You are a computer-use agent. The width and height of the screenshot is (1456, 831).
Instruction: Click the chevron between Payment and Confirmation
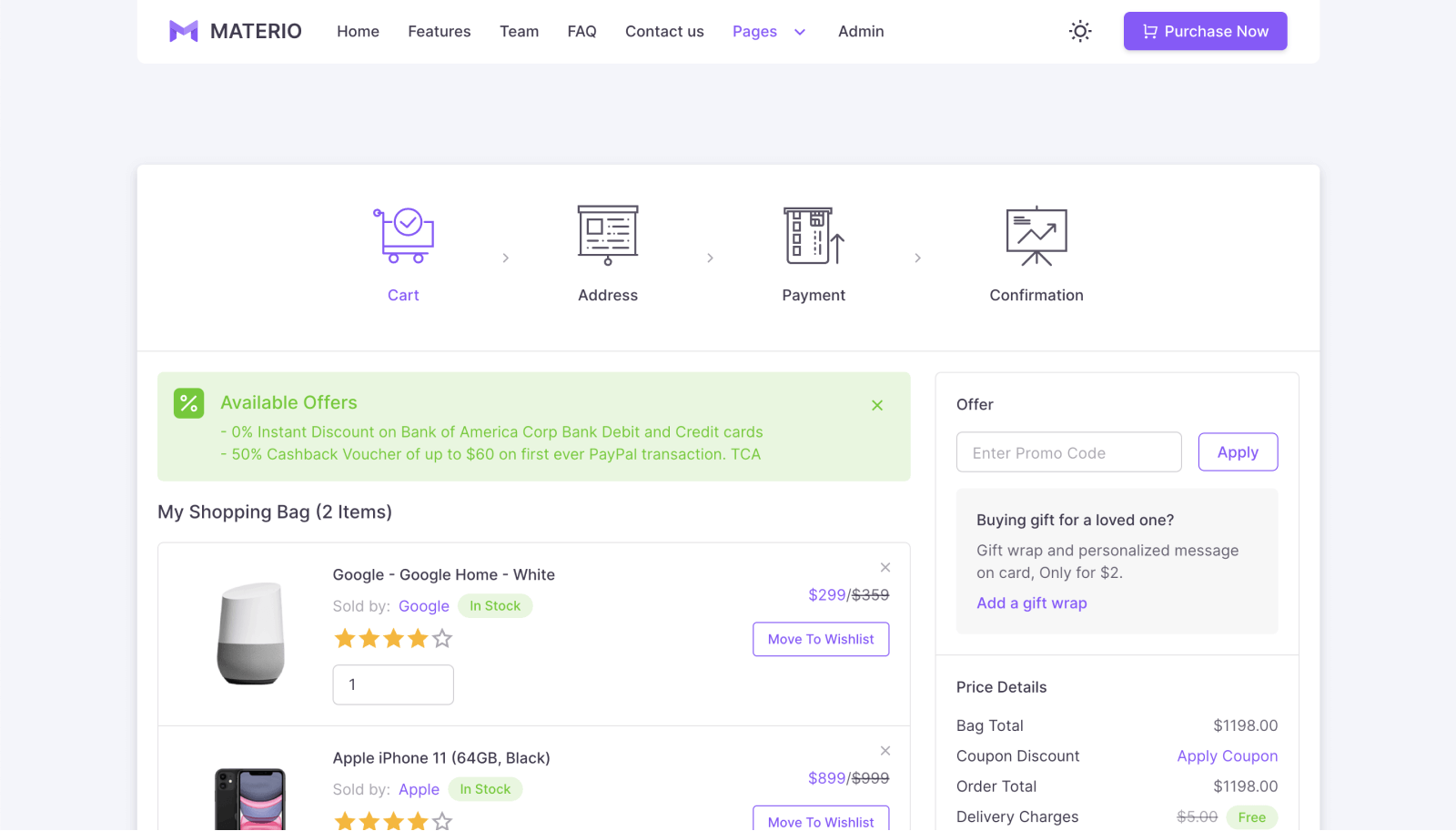pos(917,258)
